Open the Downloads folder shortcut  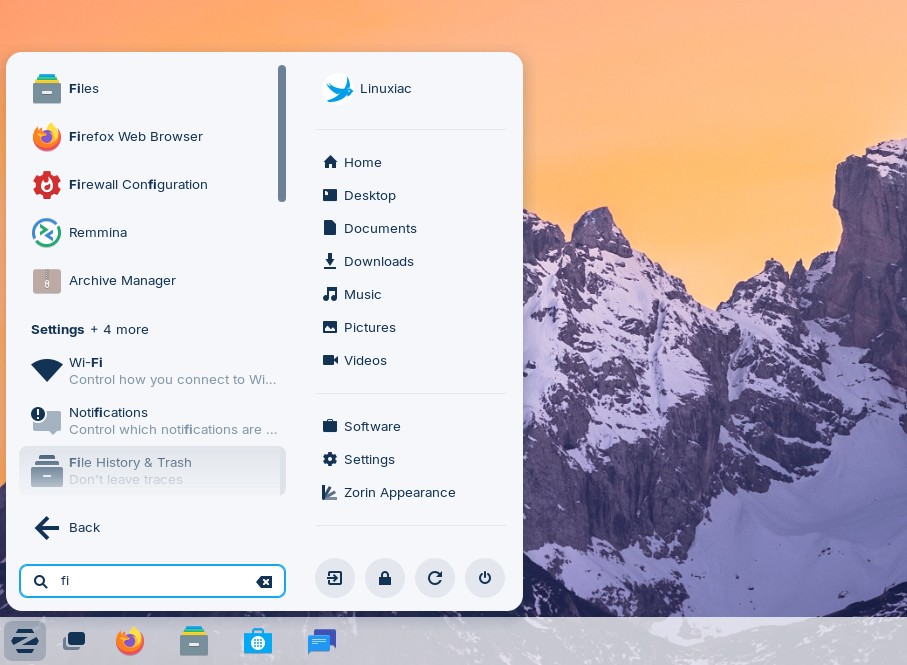pos(411,261)
